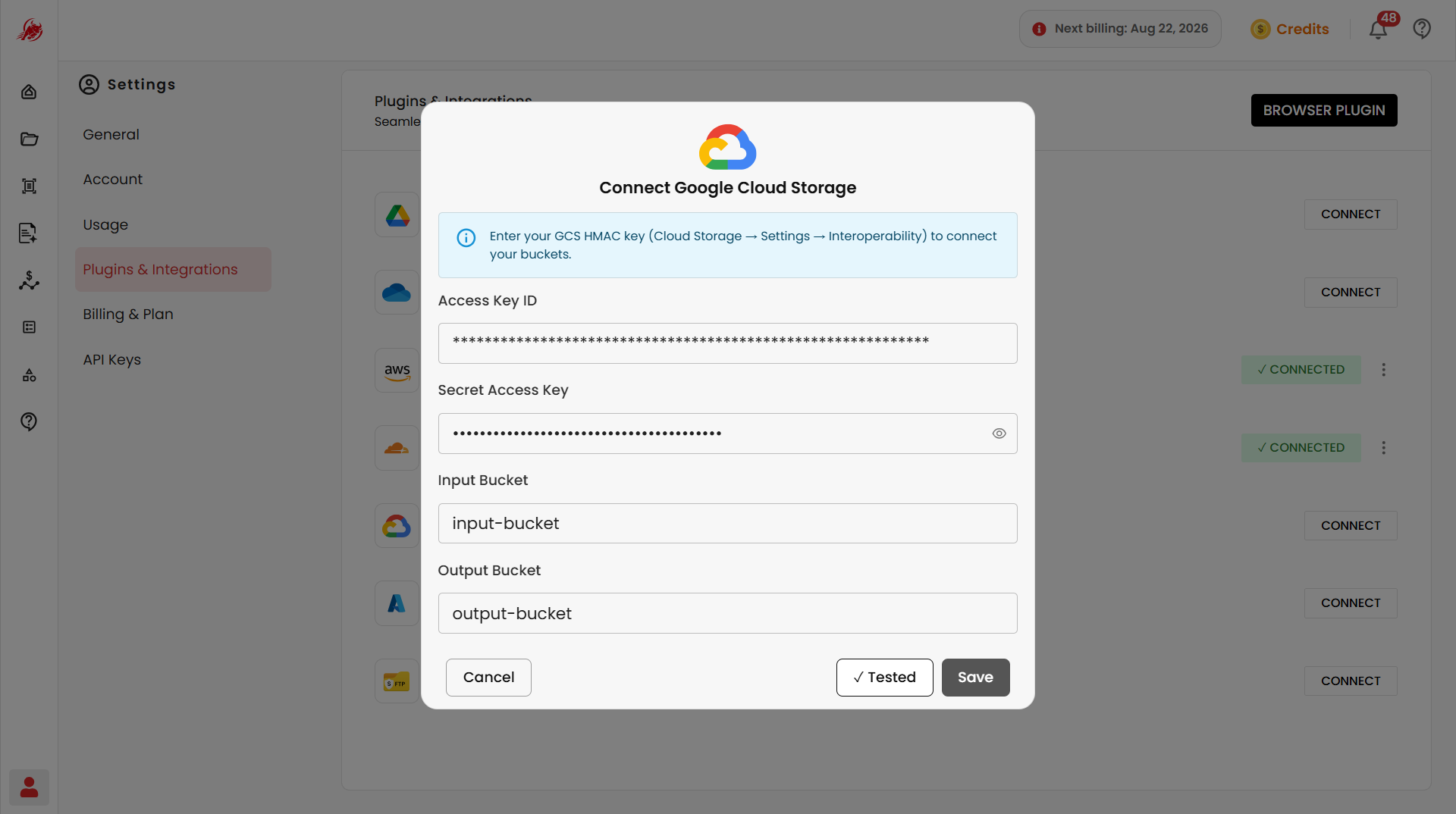The image size is (1456, 814).
Task: Focus the Access Key ID field
Action: [x=728, y=343]
